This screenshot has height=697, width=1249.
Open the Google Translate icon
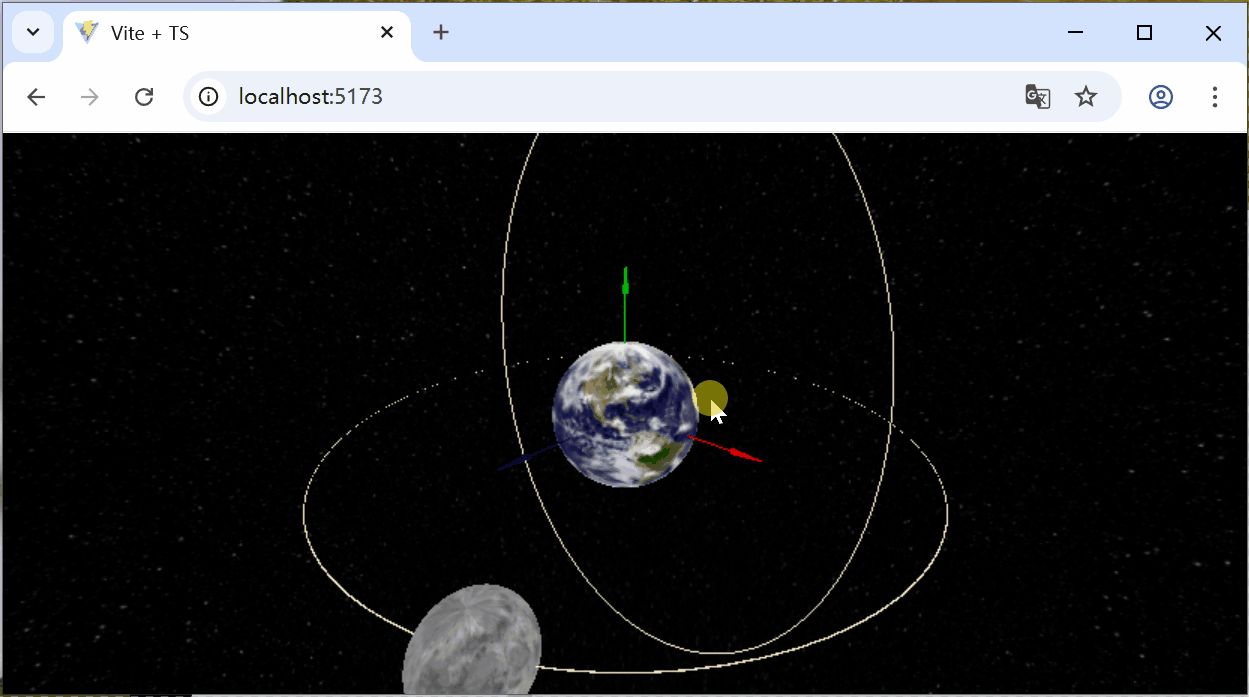point(1037,97)
